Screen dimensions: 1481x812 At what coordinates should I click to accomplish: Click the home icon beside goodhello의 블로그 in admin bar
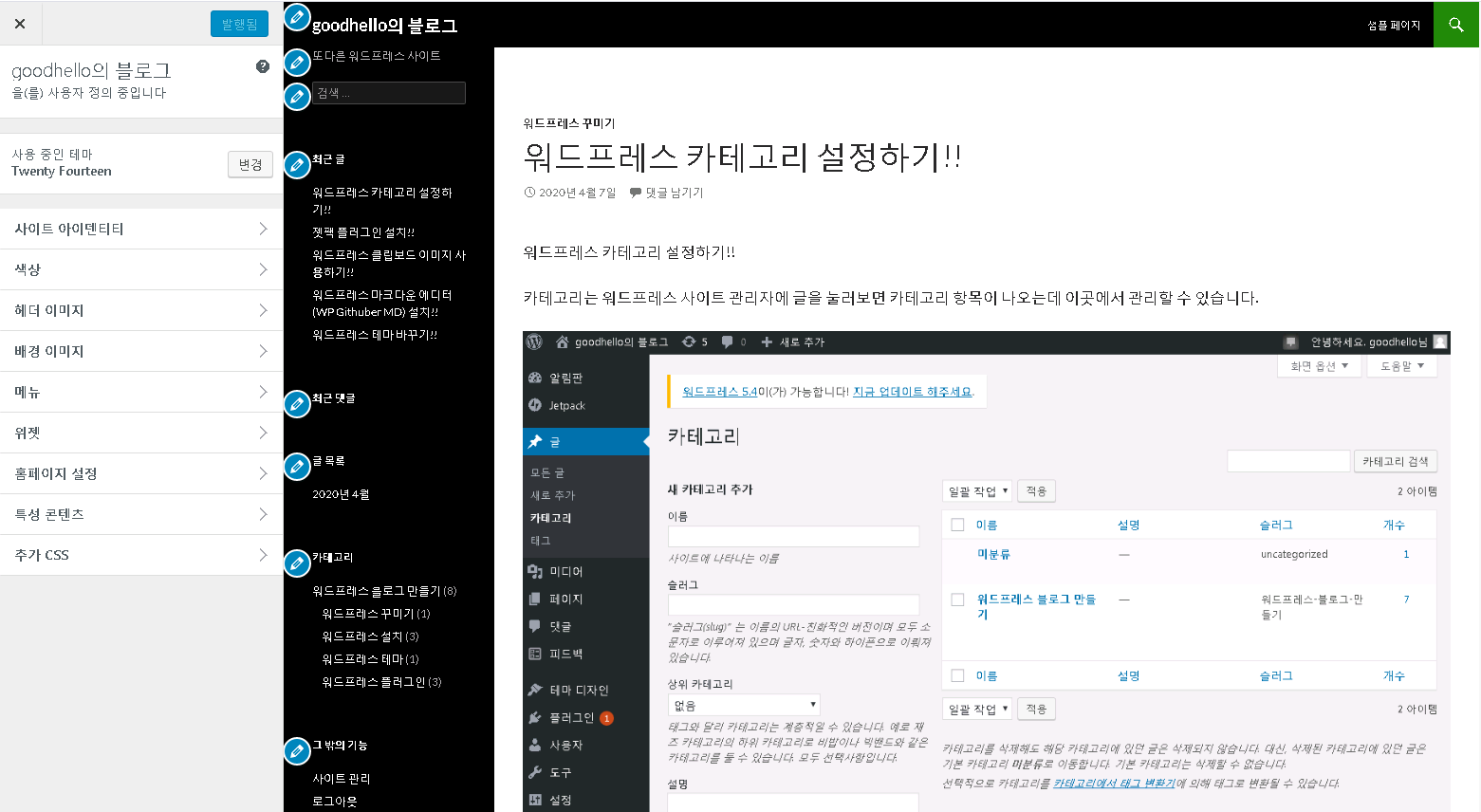563,341
